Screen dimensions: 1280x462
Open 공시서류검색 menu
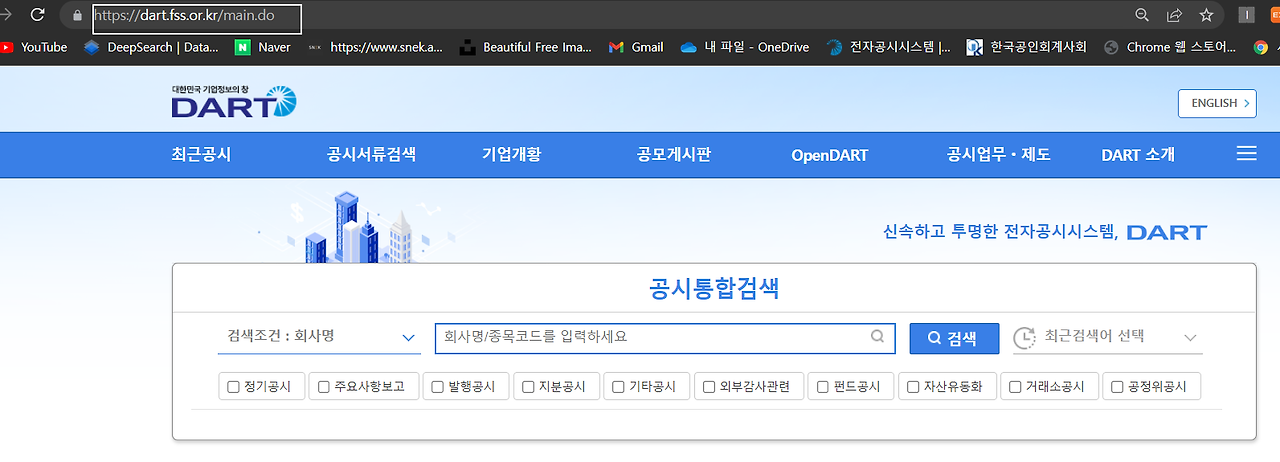point(371,155)
